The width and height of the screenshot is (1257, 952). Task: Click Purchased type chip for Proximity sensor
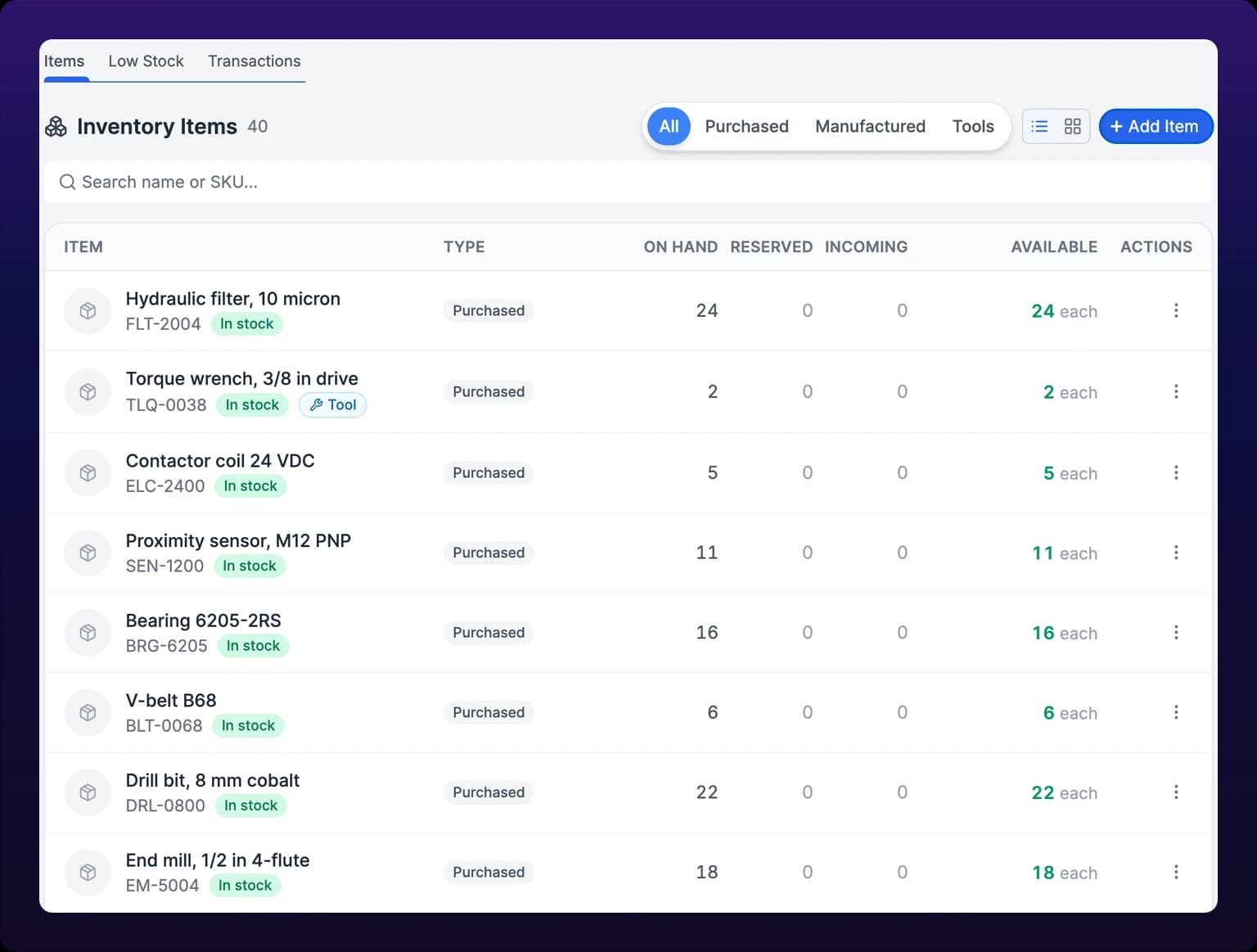pyautogui.click(x=489, y=553)
